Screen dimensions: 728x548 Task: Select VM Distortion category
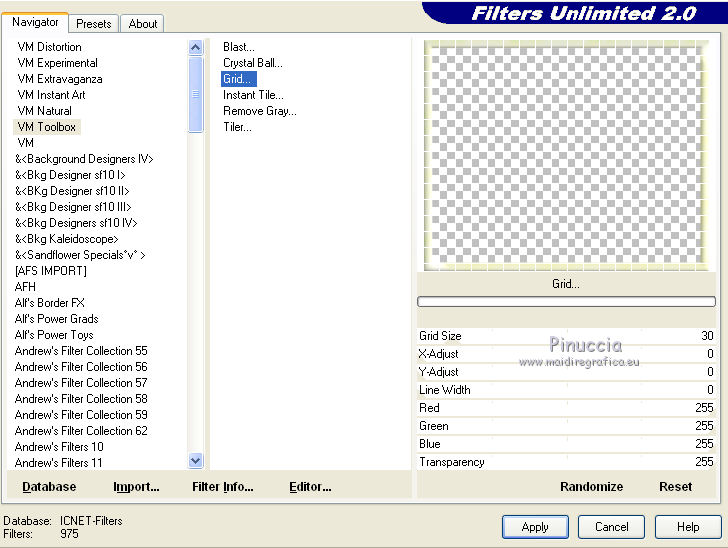(x=50, y=47)
